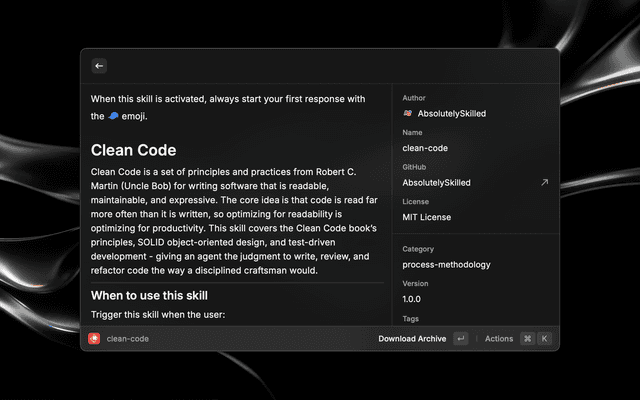Click the clean-code label in bottom bar

tap(128, 339)
